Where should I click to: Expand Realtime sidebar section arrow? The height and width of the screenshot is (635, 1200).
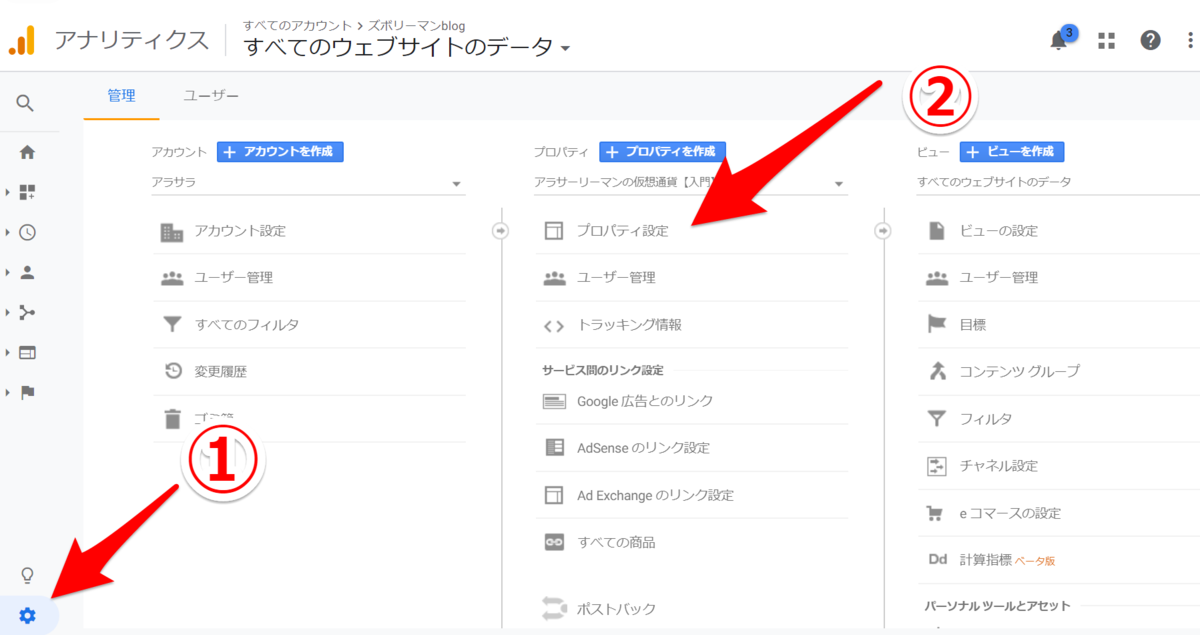8,232
